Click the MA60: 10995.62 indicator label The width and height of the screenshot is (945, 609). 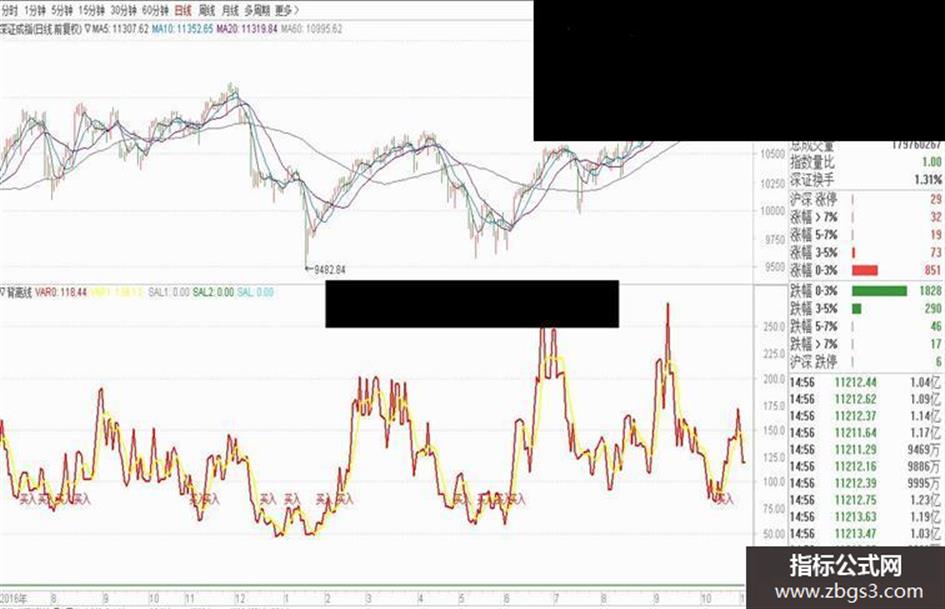pos(311,29)
